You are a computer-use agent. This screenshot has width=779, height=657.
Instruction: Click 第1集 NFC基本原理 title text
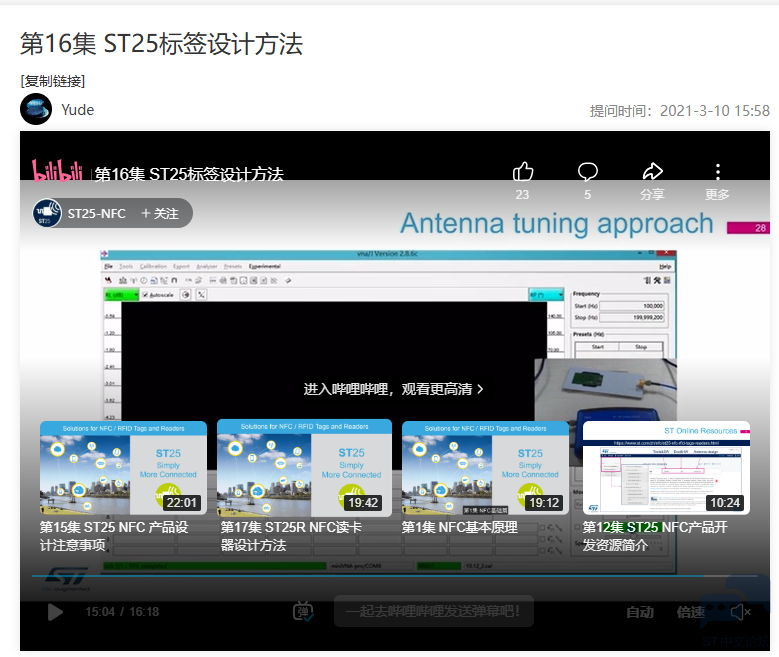pos(460,527)
